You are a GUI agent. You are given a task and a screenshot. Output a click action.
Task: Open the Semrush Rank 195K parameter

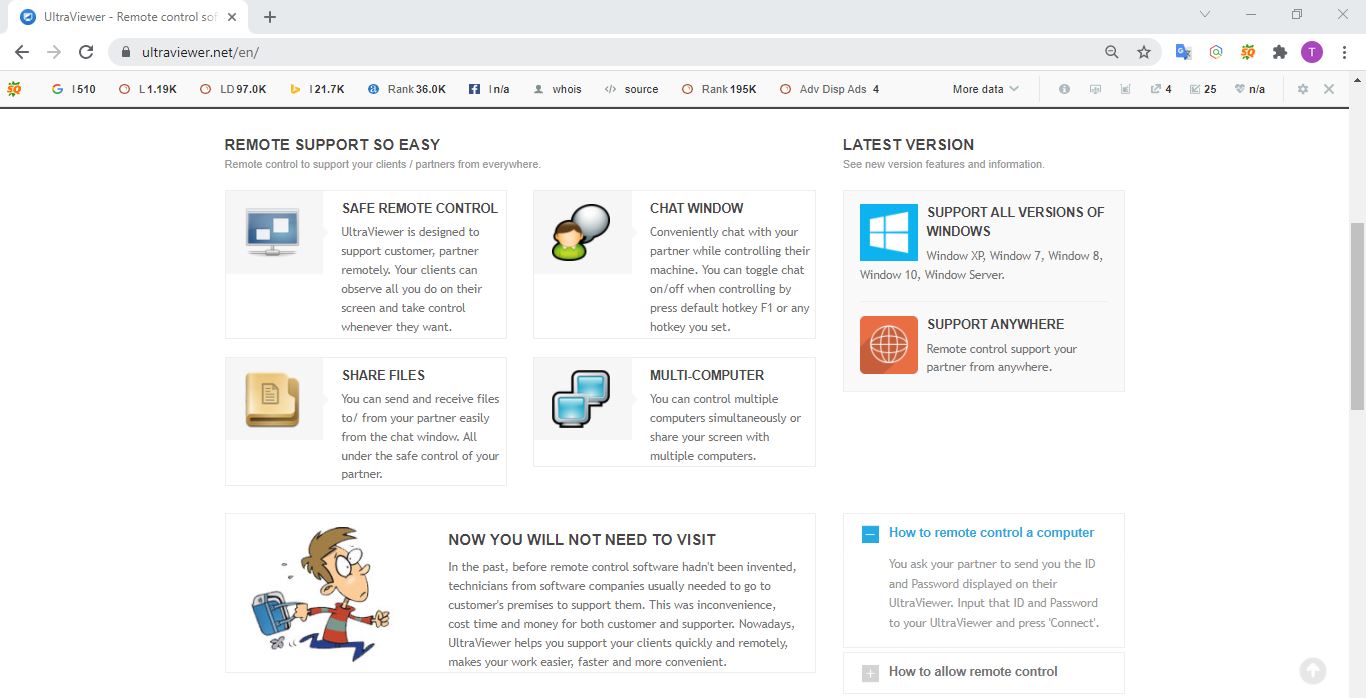(x=719, y=89)
